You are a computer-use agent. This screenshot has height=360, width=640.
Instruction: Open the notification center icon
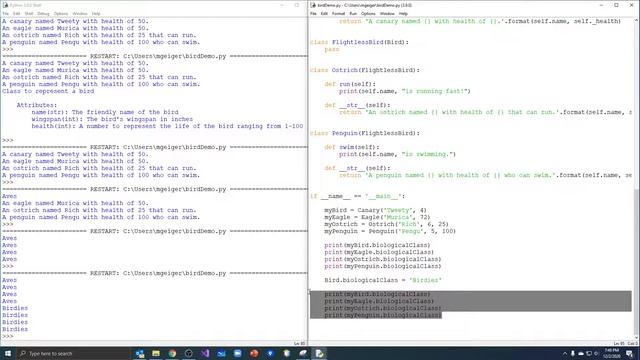pyautogui.click(x=630, y=353)
